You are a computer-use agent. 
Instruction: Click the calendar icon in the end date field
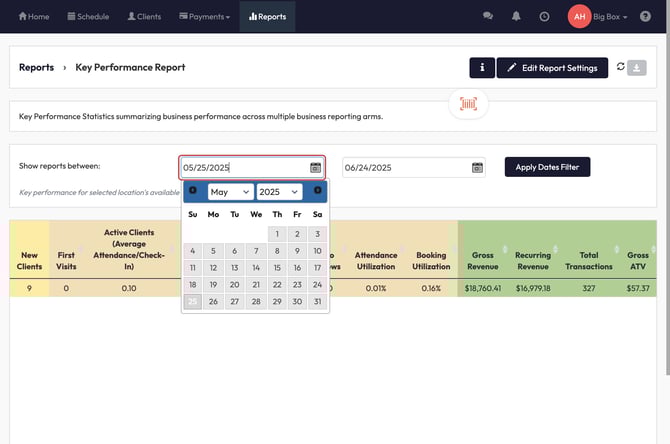[477, 168]
